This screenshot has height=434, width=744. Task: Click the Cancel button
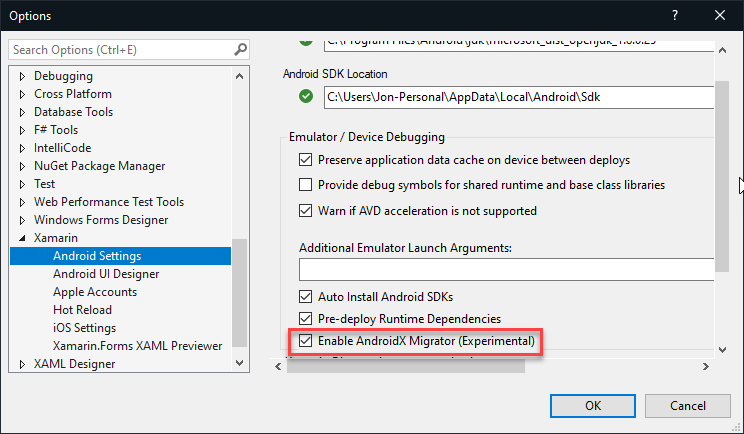click(x=687, y=406)
